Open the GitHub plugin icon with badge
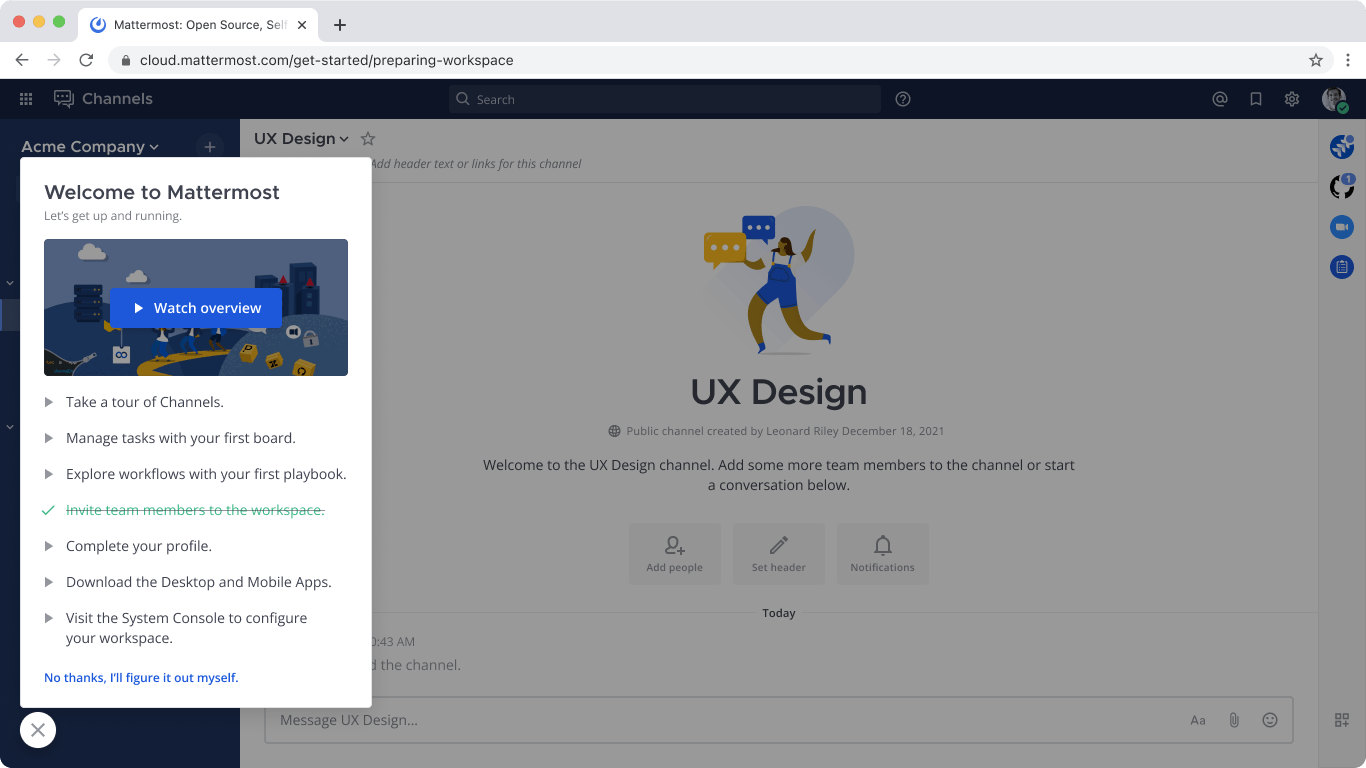 pos(1342,186)
